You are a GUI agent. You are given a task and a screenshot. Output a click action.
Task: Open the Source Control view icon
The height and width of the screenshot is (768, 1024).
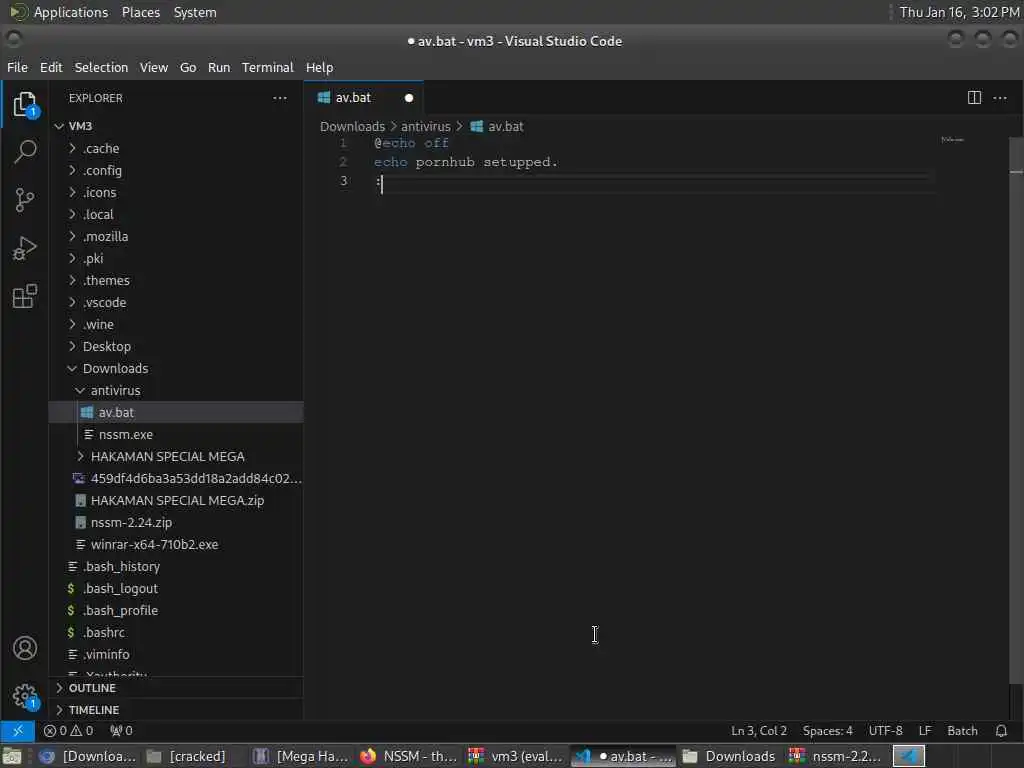25,200
